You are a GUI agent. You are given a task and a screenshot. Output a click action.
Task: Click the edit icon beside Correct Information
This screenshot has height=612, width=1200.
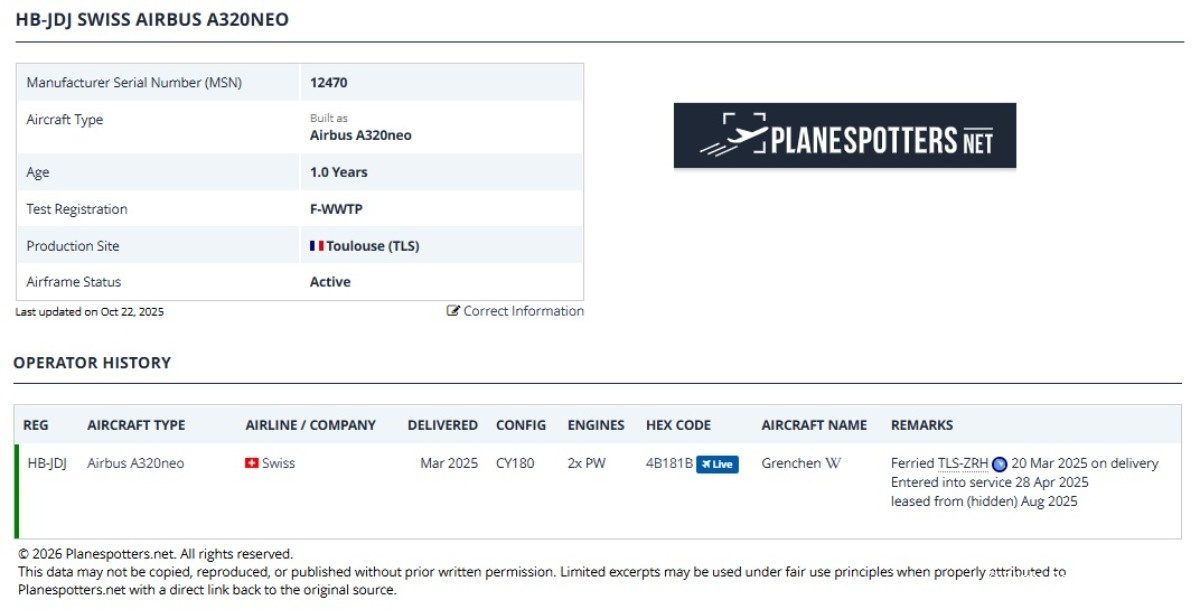[453, 311]
